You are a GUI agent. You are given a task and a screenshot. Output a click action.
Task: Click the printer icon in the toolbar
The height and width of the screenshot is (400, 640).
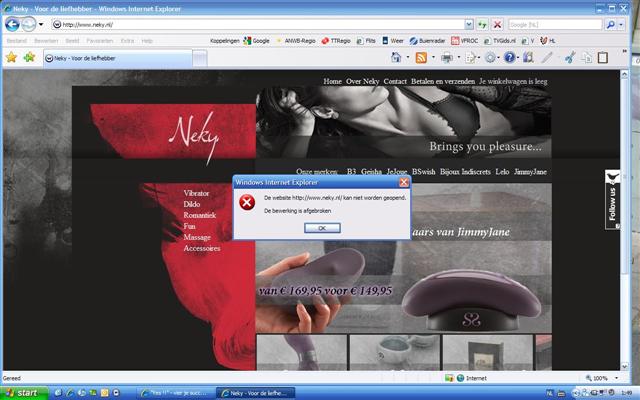[x=447, y=58]
